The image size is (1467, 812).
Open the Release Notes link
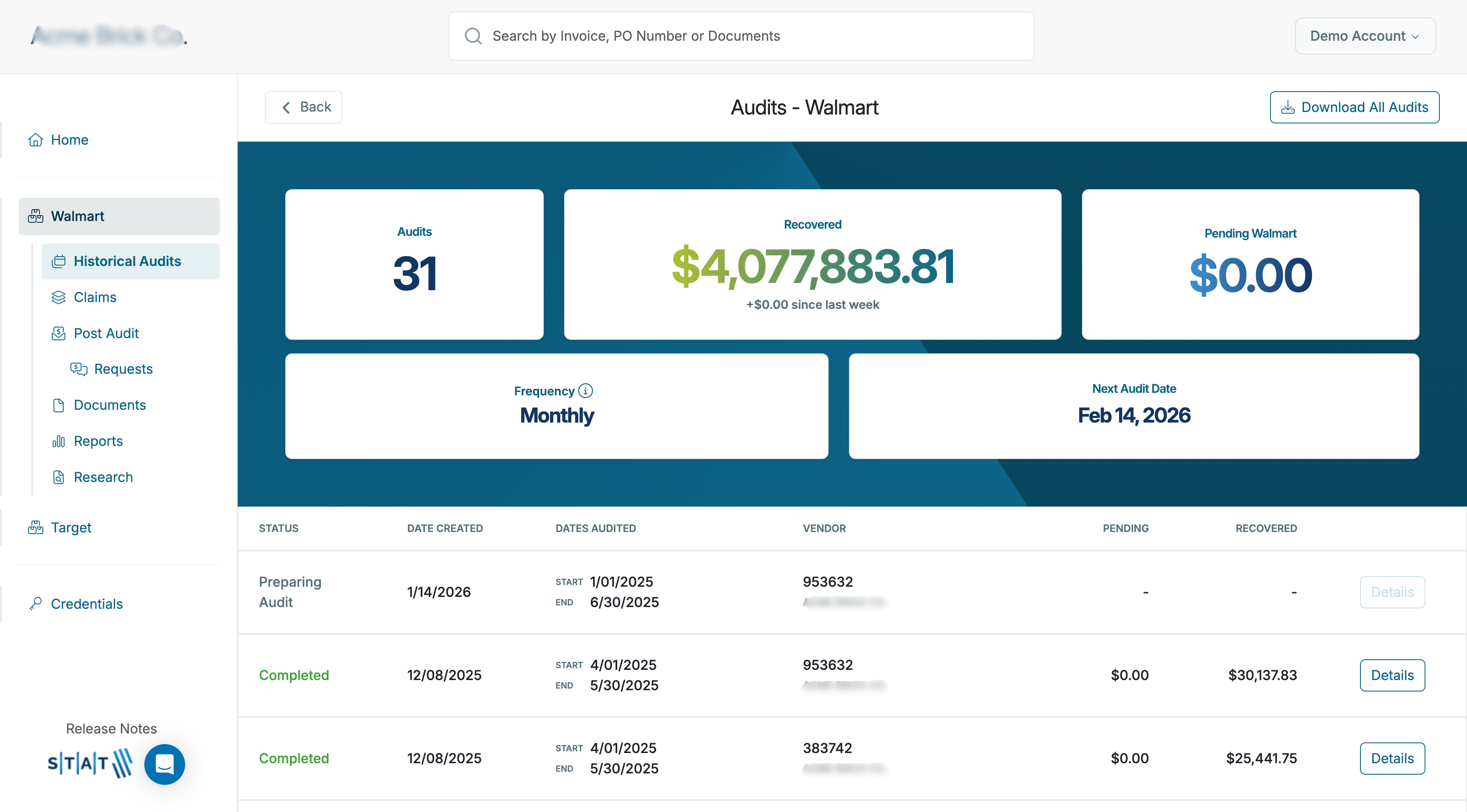(111, 729)
